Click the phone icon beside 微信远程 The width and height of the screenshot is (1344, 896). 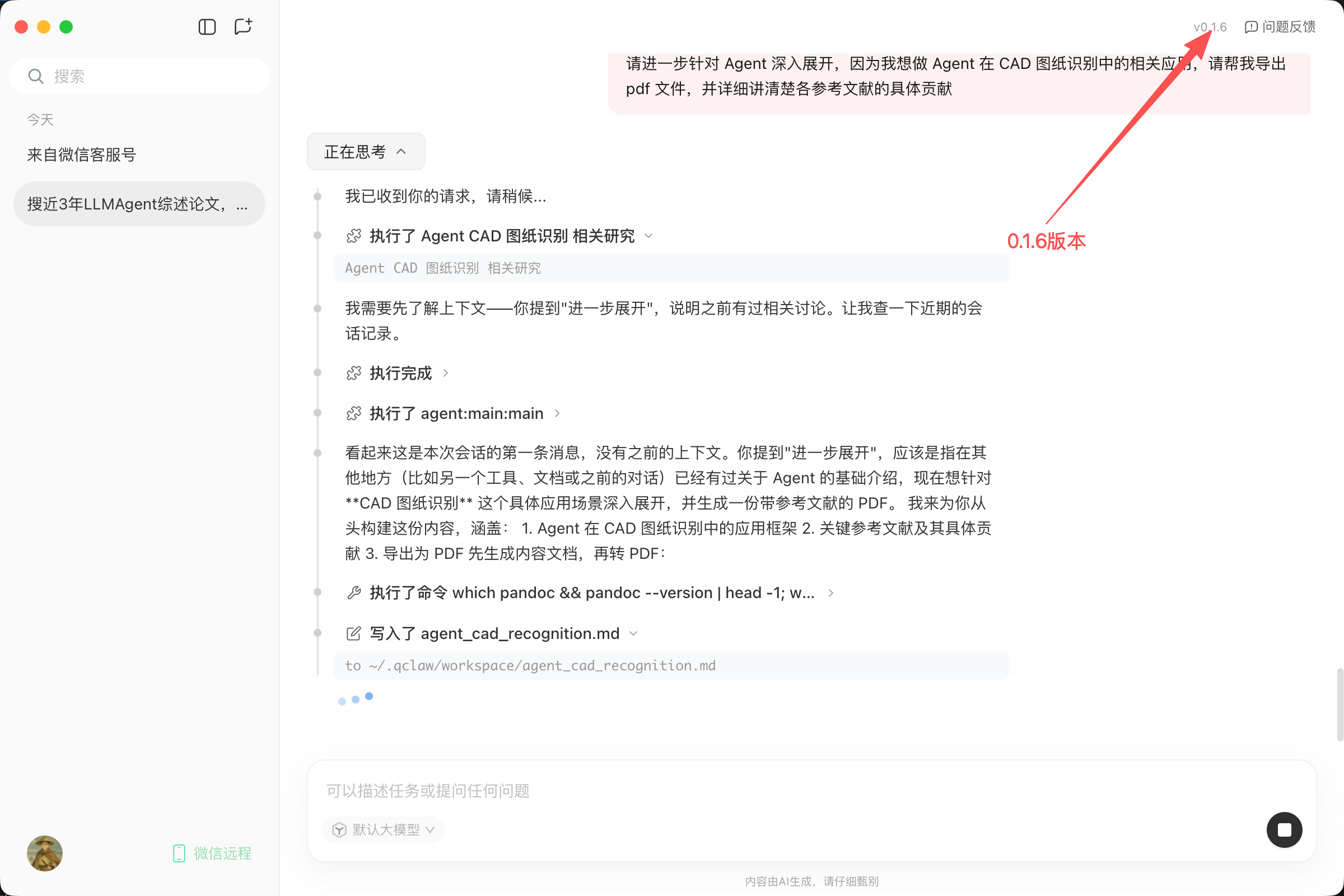coord(179,853)
